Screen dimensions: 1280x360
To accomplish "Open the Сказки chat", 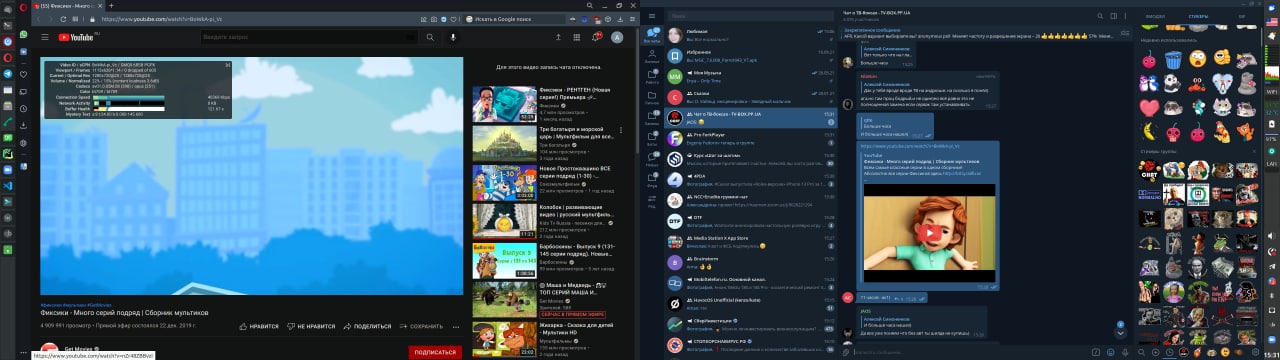I will [751, 96].
